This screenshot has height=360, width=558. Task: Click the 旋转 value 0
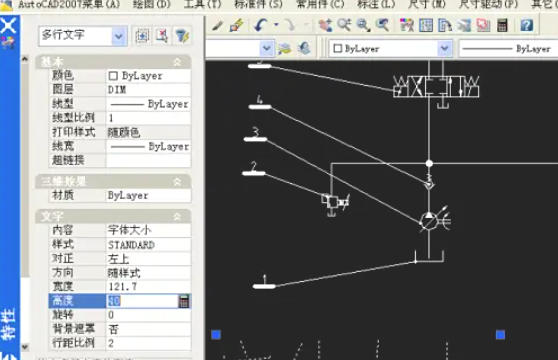[x=148, y=315]
